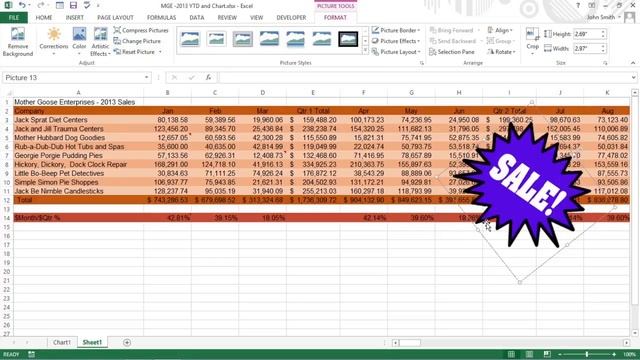This screenshot has height=360, width=640.
Task: Apply the first picture style thumbnail
Action: coord(190,39)
